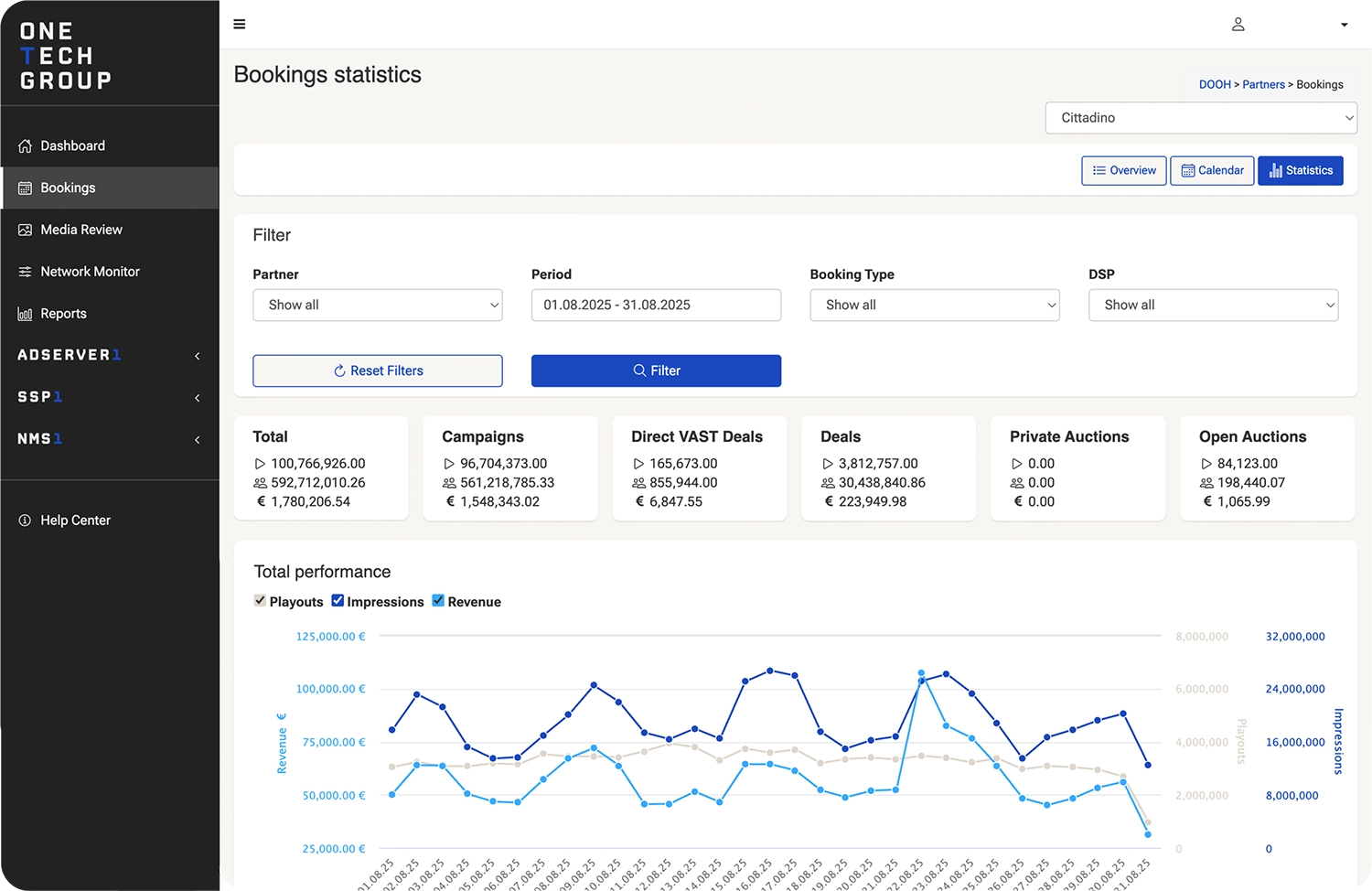This screenshot has height=891, width=1372.
Task: Click the euro icon in Direct VAST Deals card
Action: pyautogui.click(x=639, y=502)
